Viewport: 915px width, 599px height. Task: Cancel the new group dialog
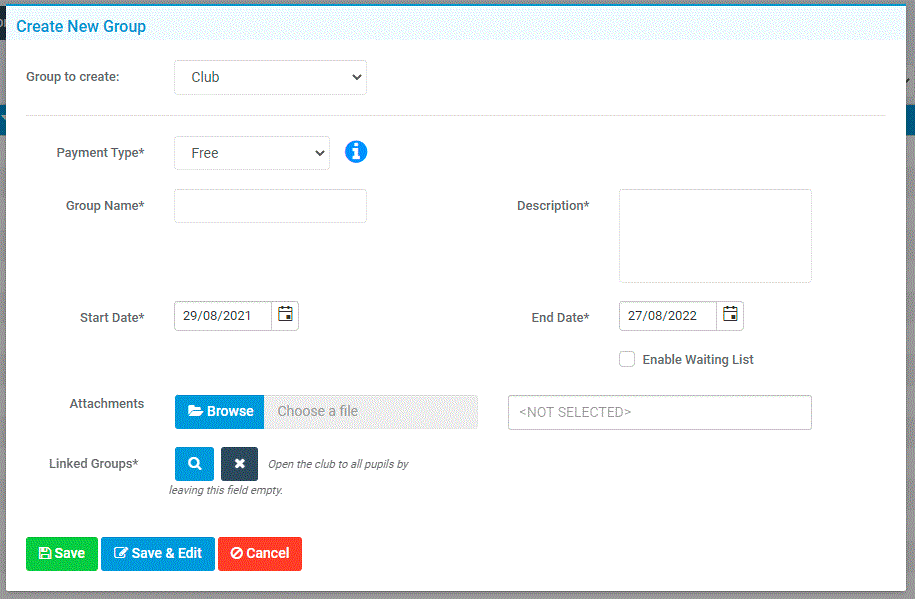point(260,553)
